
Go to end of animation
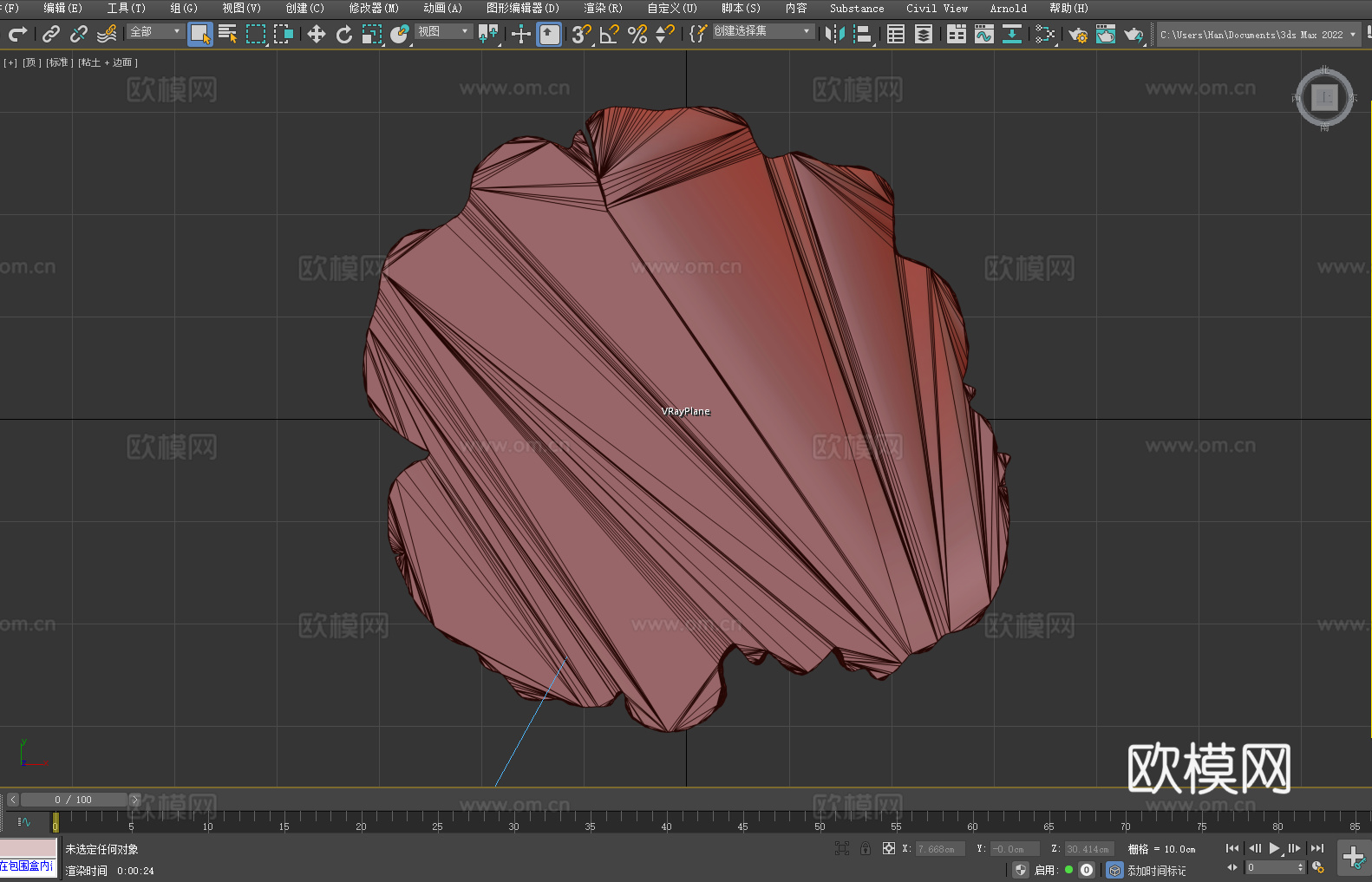[1317, 848]
